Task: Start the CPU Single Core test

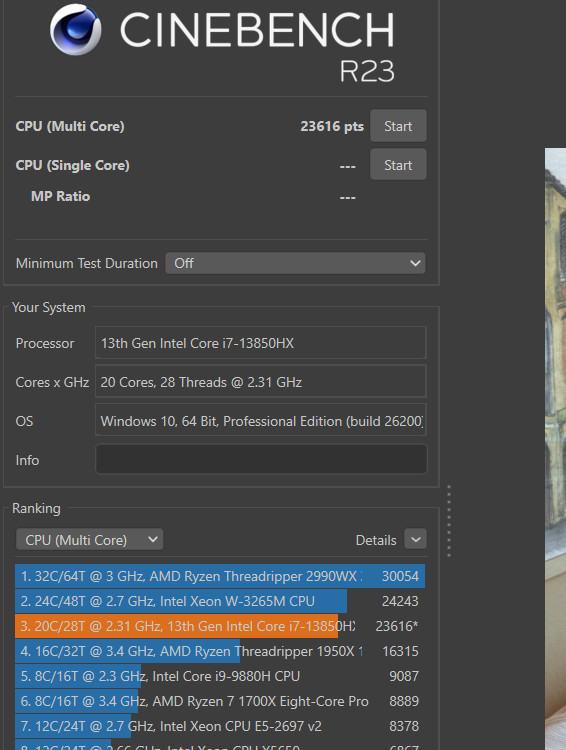Action: click(x=398, y=165)
